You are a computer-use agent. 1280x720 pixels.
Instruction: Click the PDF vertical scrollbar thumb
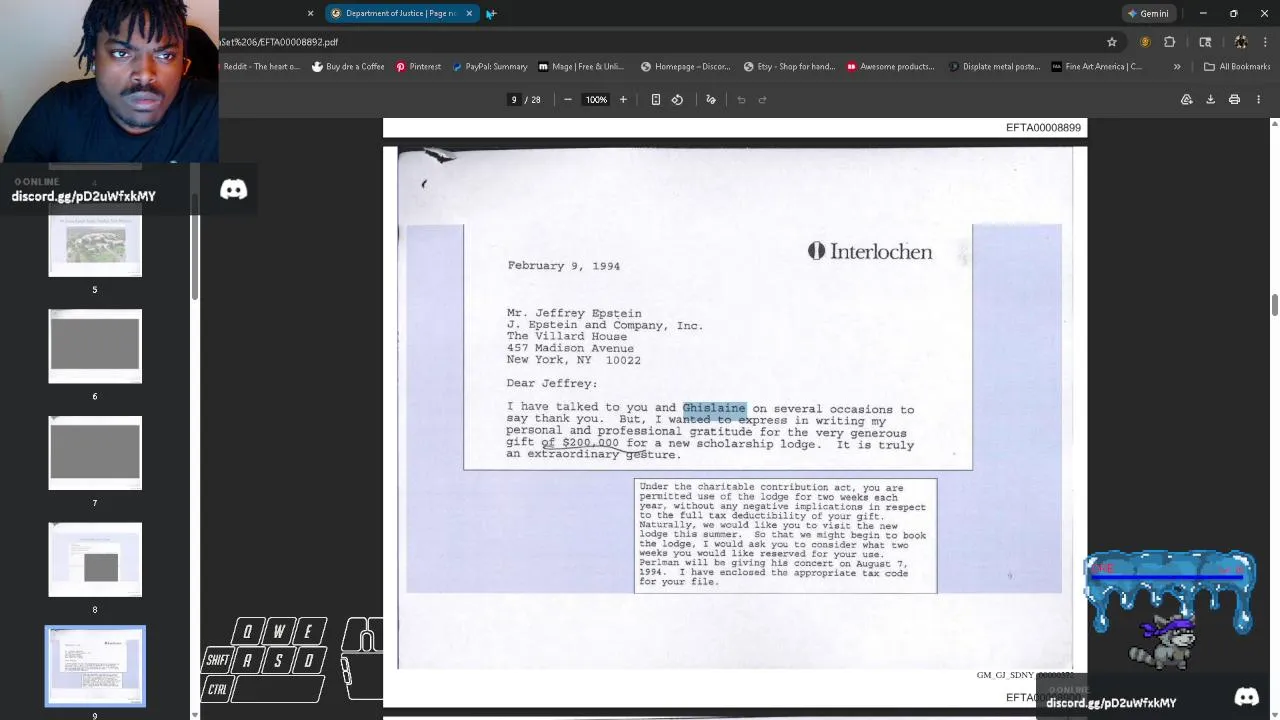(x=1274, y=305)
